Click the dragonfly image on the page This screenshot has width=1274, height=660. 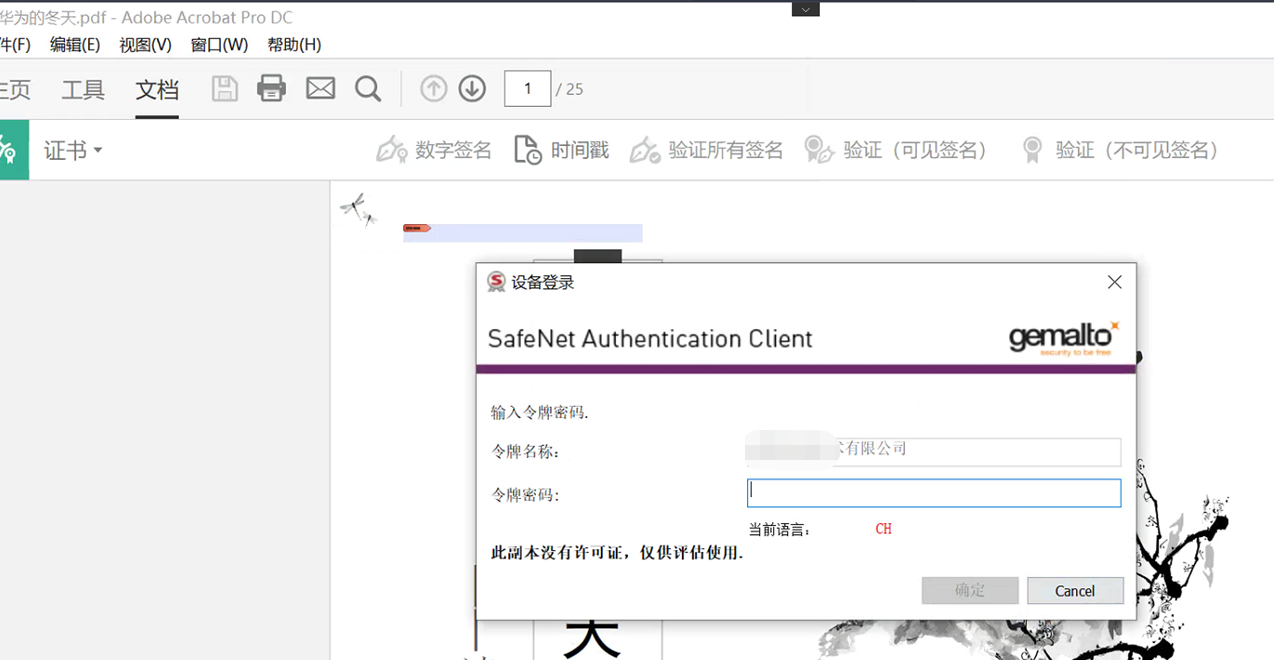click(357, 209)
